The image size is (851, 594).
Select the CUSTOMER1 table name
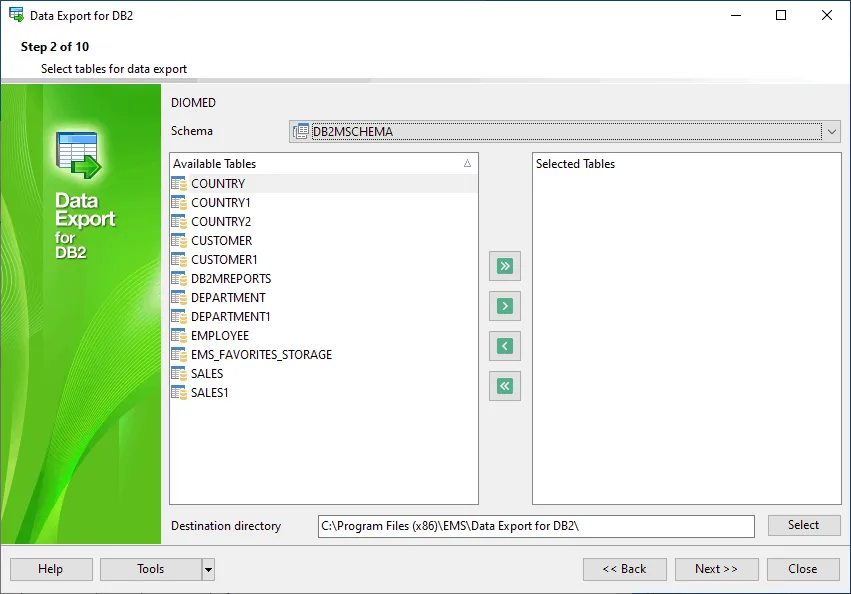point(224,260)
